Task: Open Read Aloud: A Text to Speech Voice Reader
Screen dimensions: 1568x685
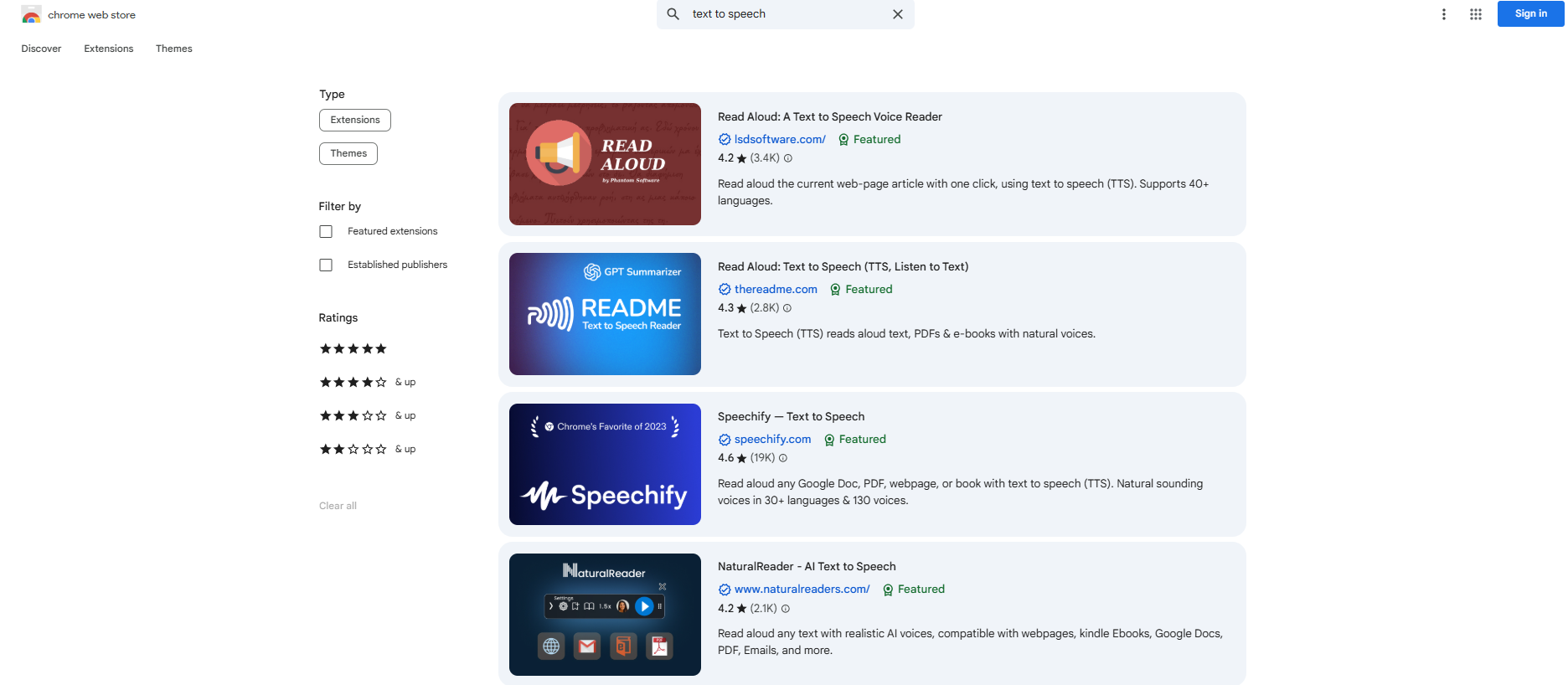Action: (x=830, y=116)
